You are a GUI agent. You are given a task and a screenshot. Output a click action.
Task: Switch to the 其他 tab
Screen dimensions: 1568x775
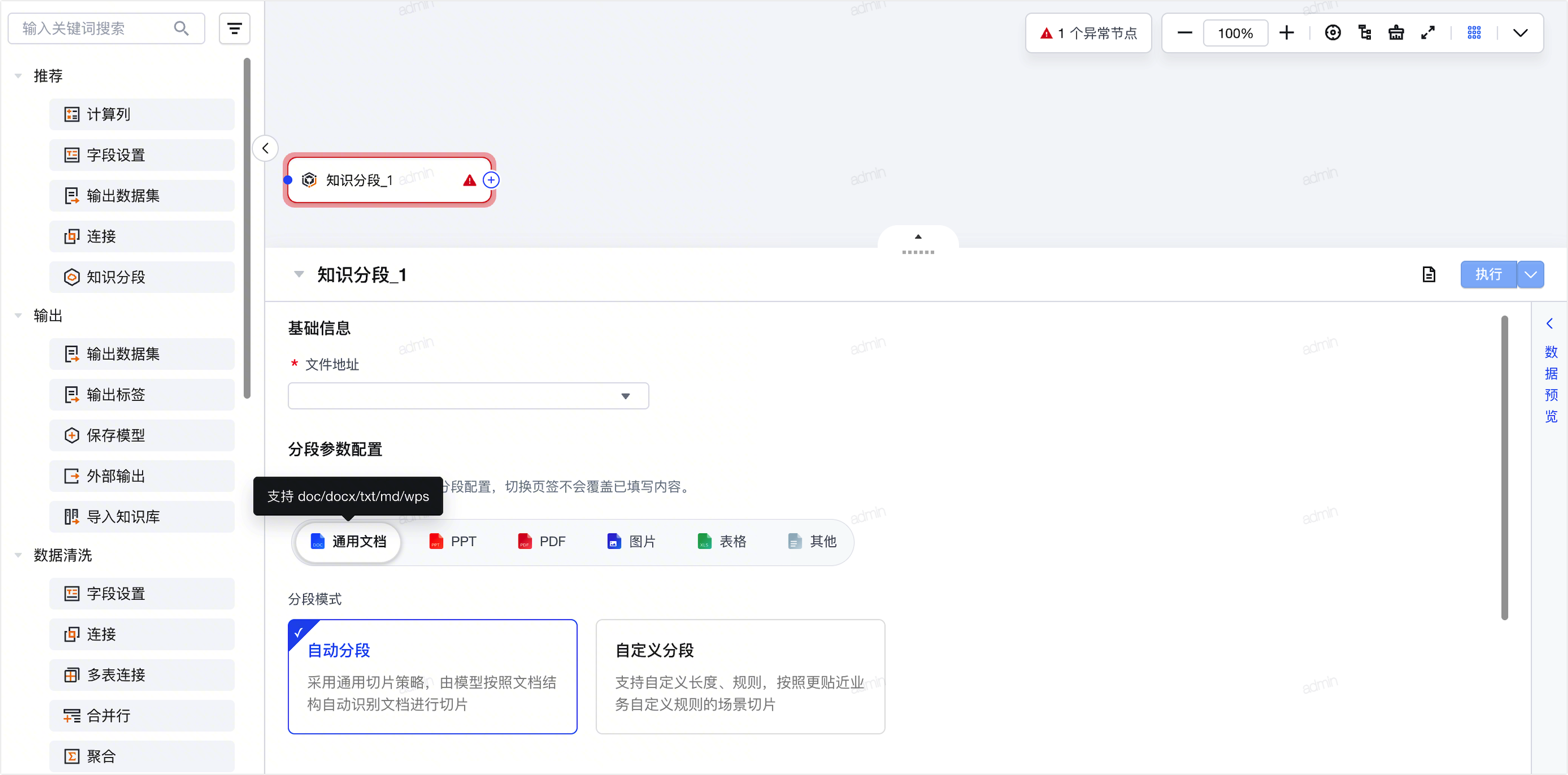pyautogui.click(x=812, y=541)
